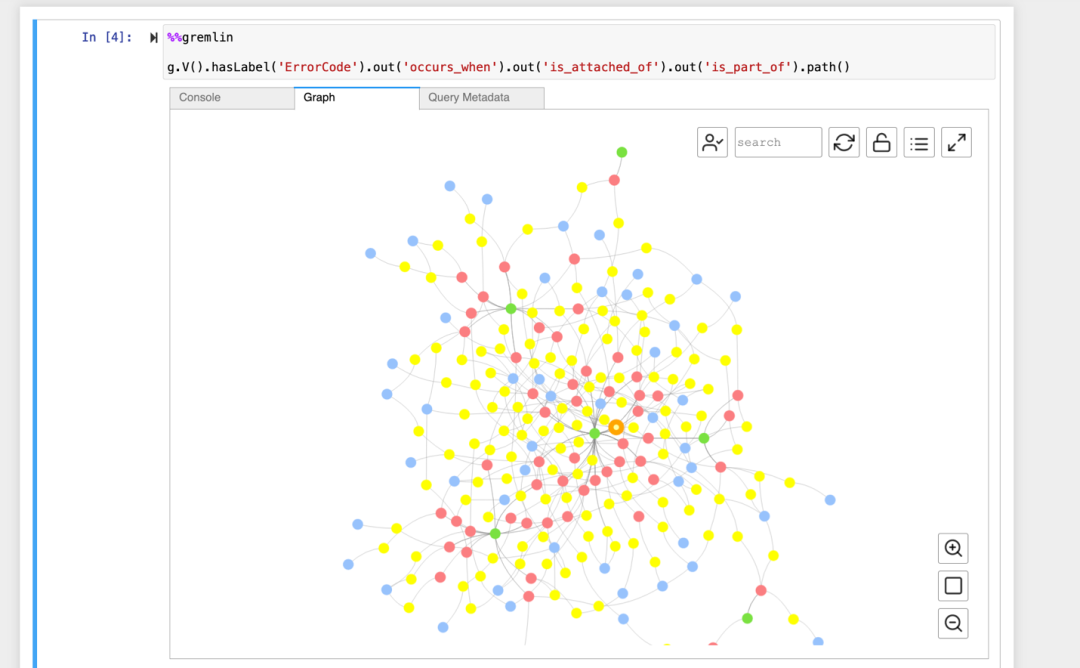
Task: Toggle the graph physics lock icon
Action: pyautogui.click(x=881, y=143)
